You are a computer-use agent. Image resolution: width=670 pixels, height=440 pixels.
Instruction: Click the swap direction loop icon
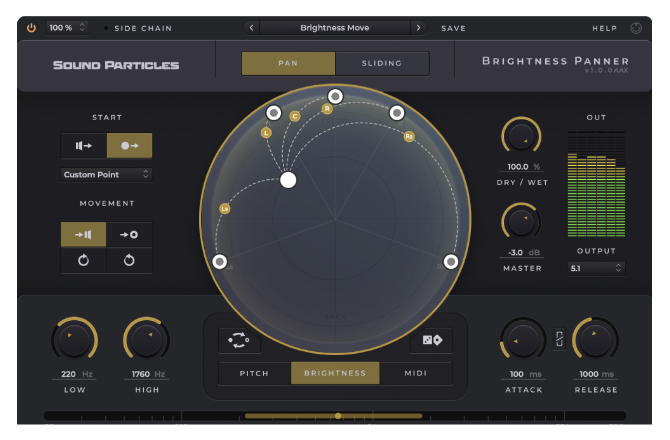pyautogui.click(x=240, y=340)
